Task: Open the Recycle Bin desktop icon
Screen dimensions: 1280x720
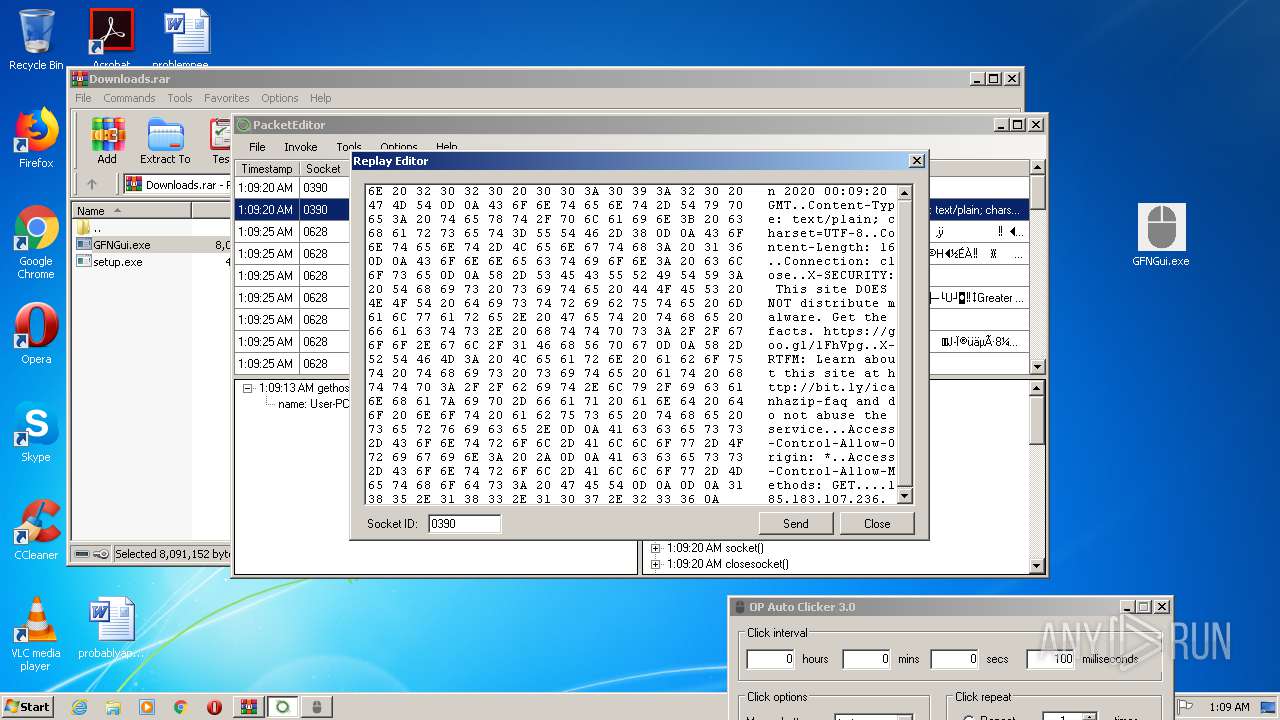Action: [x=36, y=40]
